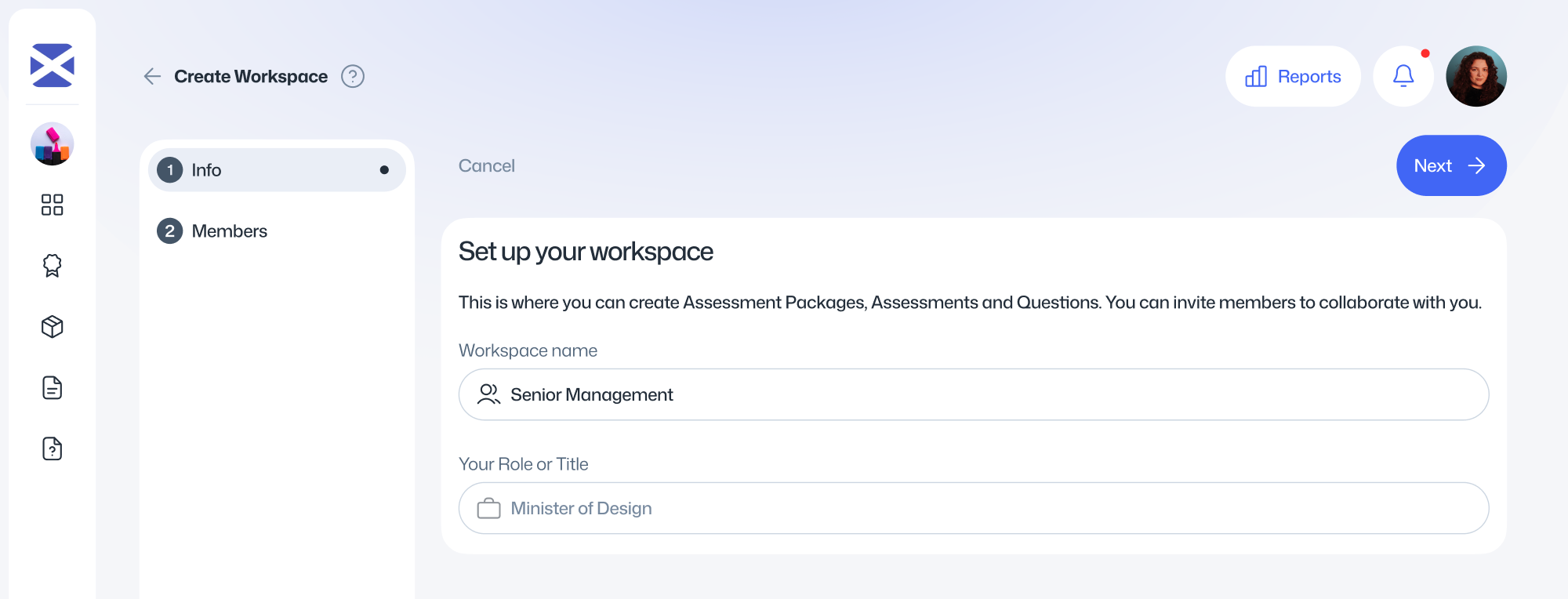This screenshot has height=599, width=1568.
Task: Open the user profile picture menu
Action: [1475, 76]
